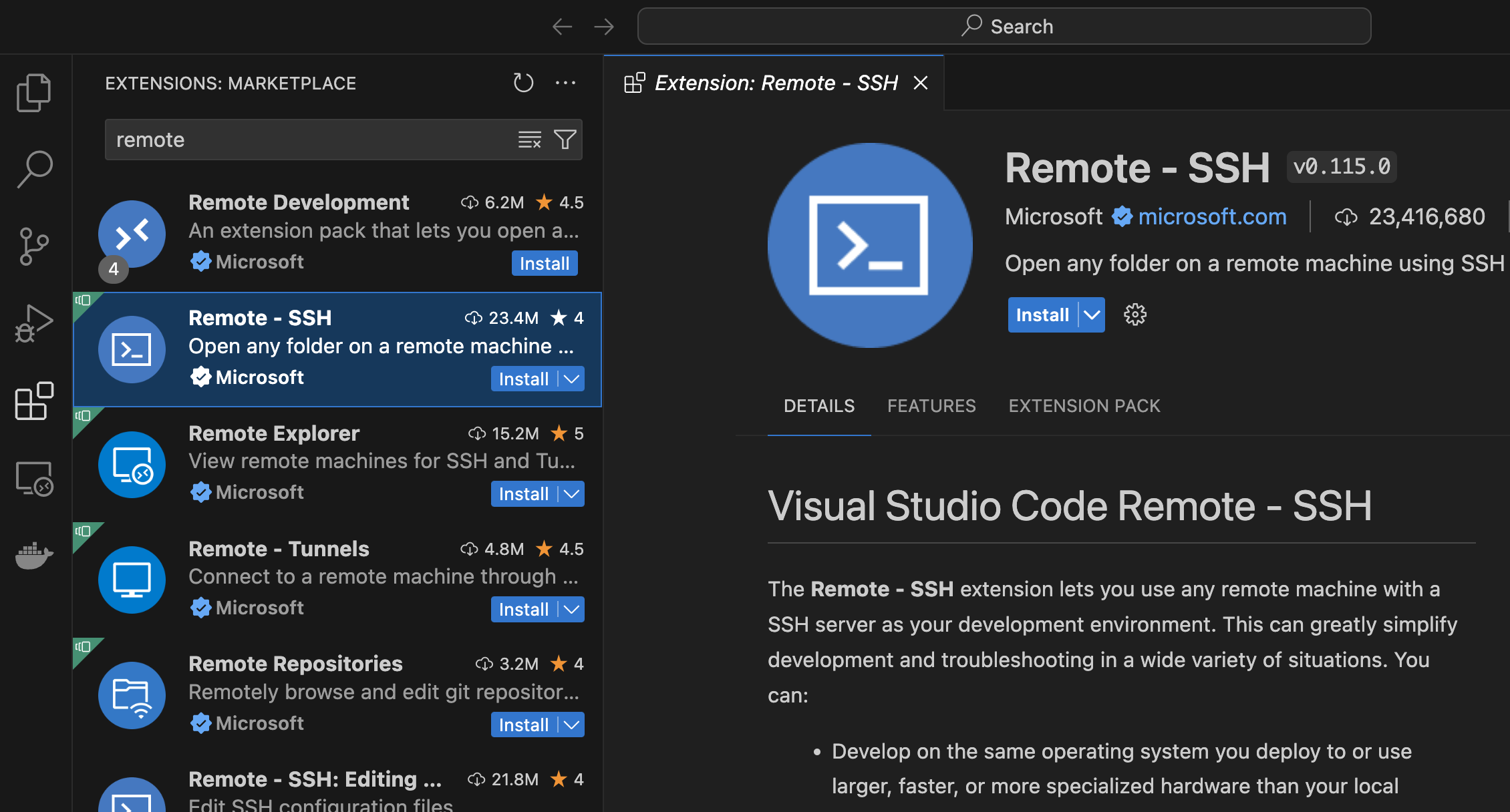Open the Run and Debug view

(33, 322)
